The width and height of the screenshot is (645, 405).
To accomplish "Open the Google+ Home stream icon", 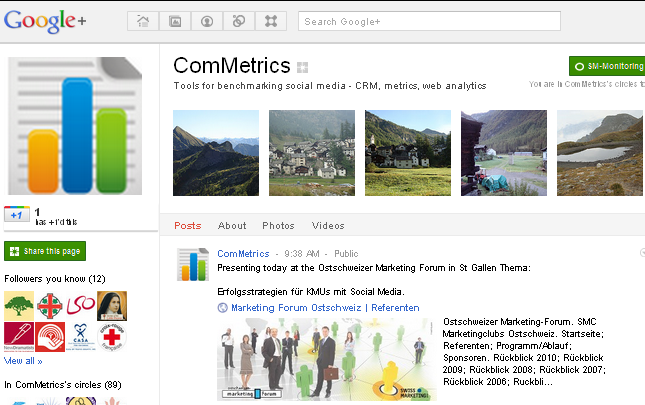I will pyautogui.click(x=143, y=21).
